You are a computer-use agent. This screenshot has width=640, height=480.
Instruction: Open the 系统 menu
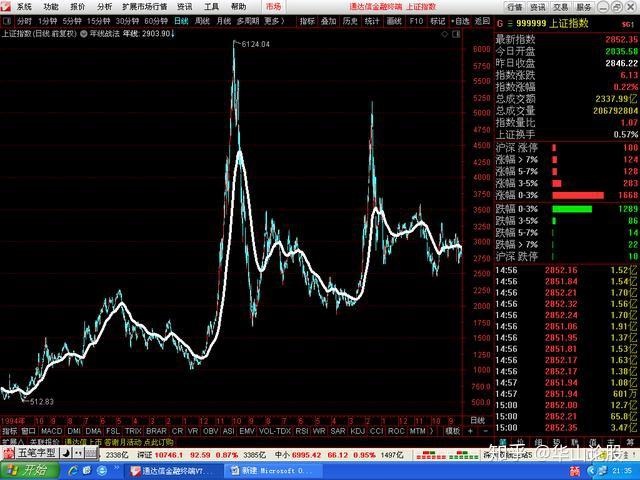click(24, 7)
